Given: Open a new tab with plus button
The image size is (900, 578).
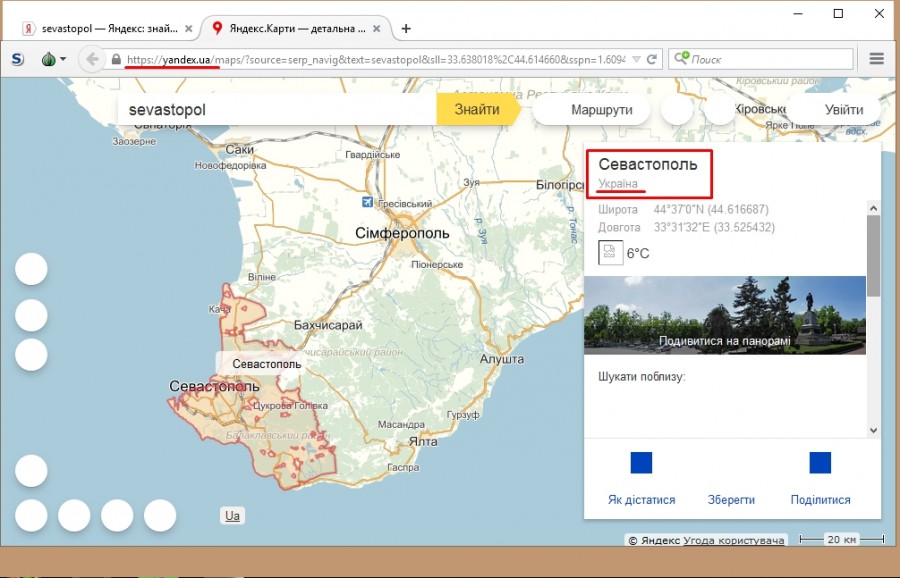Looking at the screenshot, I should coord(406,28).
